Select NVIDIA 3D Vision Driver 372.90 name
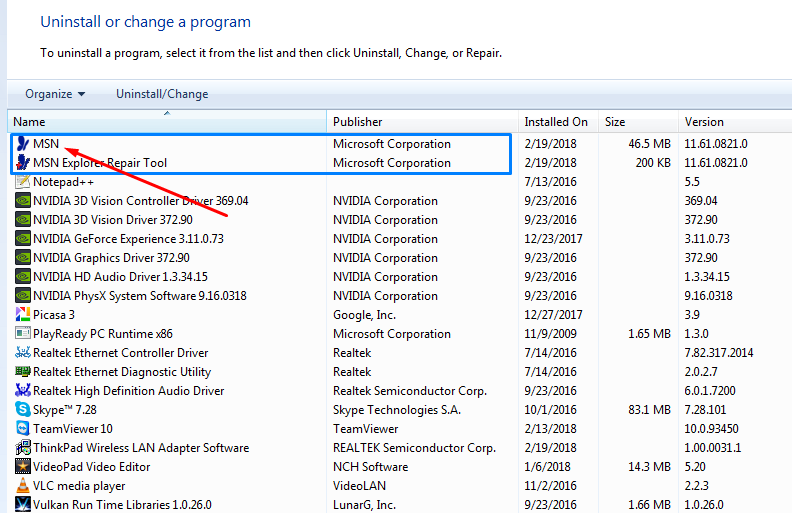The width and height of the screenshot is (792, 513). [x=113, y=220]
